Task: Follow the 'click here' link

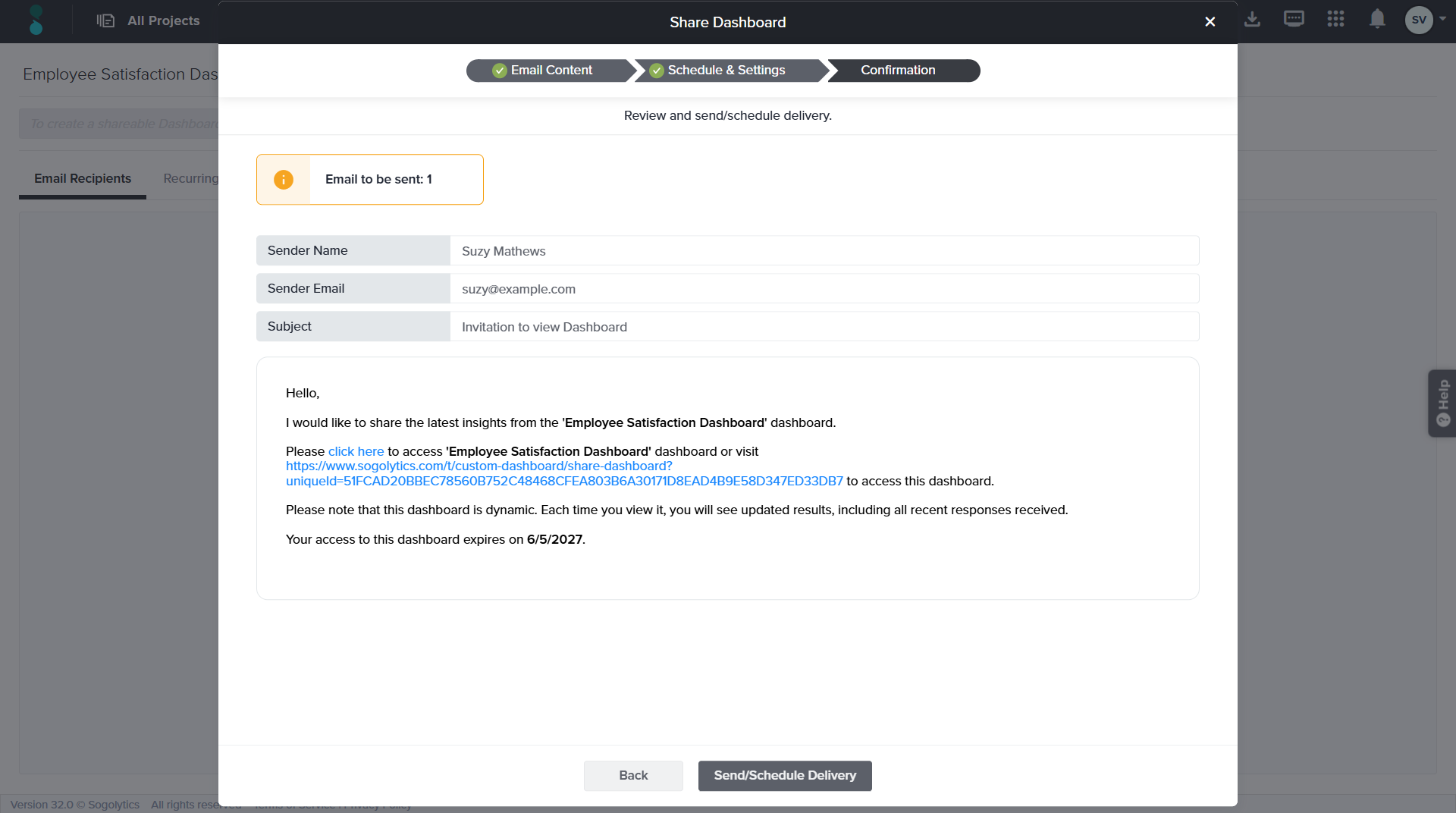Action: point(356,452)
